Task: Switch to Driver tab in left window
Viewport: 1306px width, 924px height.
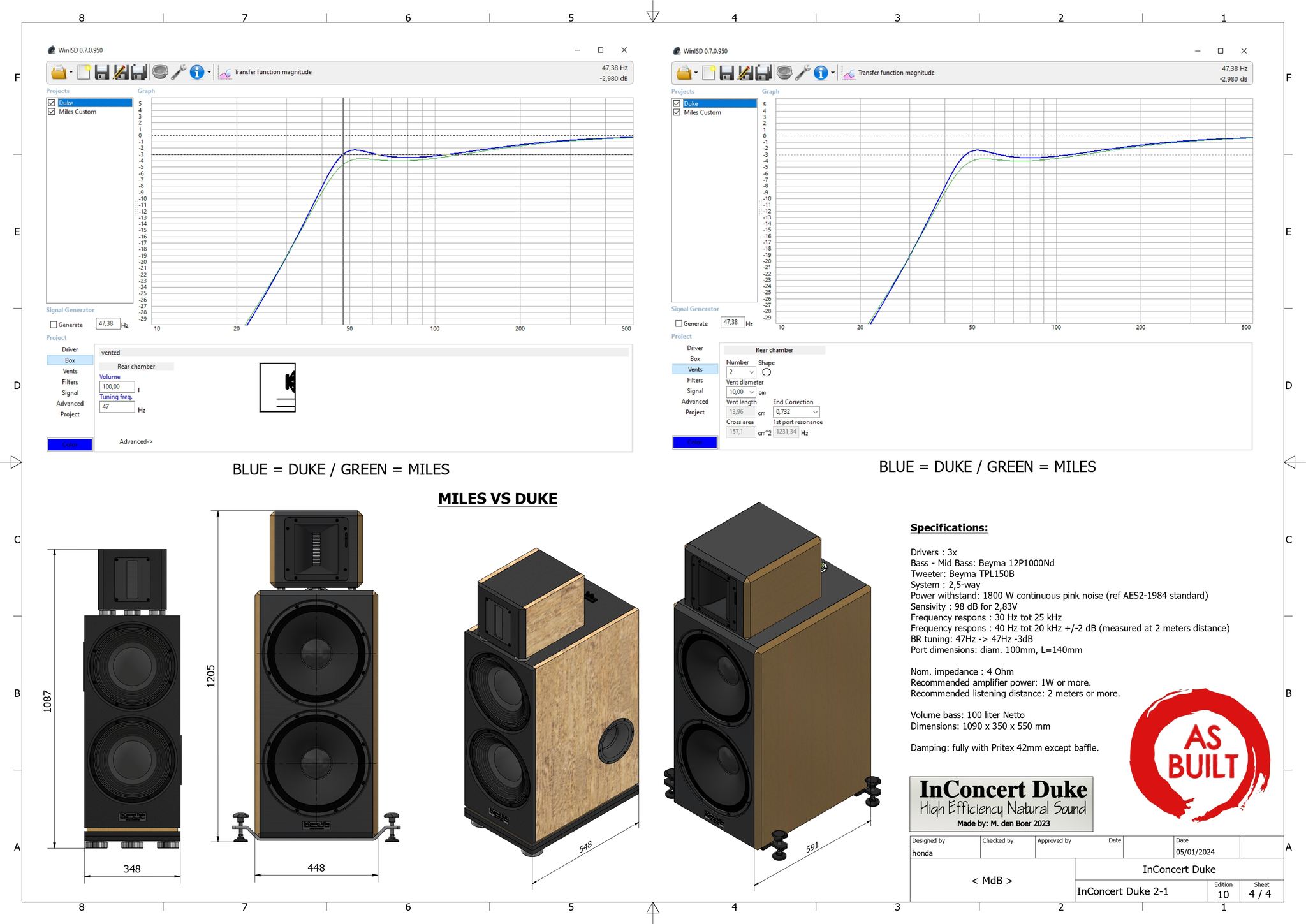Action: 70,349
